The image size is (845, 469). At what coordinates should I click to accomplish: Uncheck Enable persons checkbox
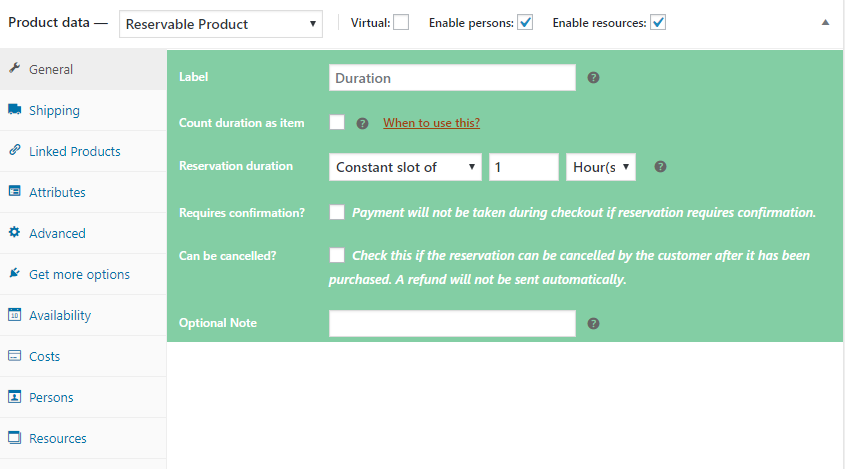(x=525, y=23)
